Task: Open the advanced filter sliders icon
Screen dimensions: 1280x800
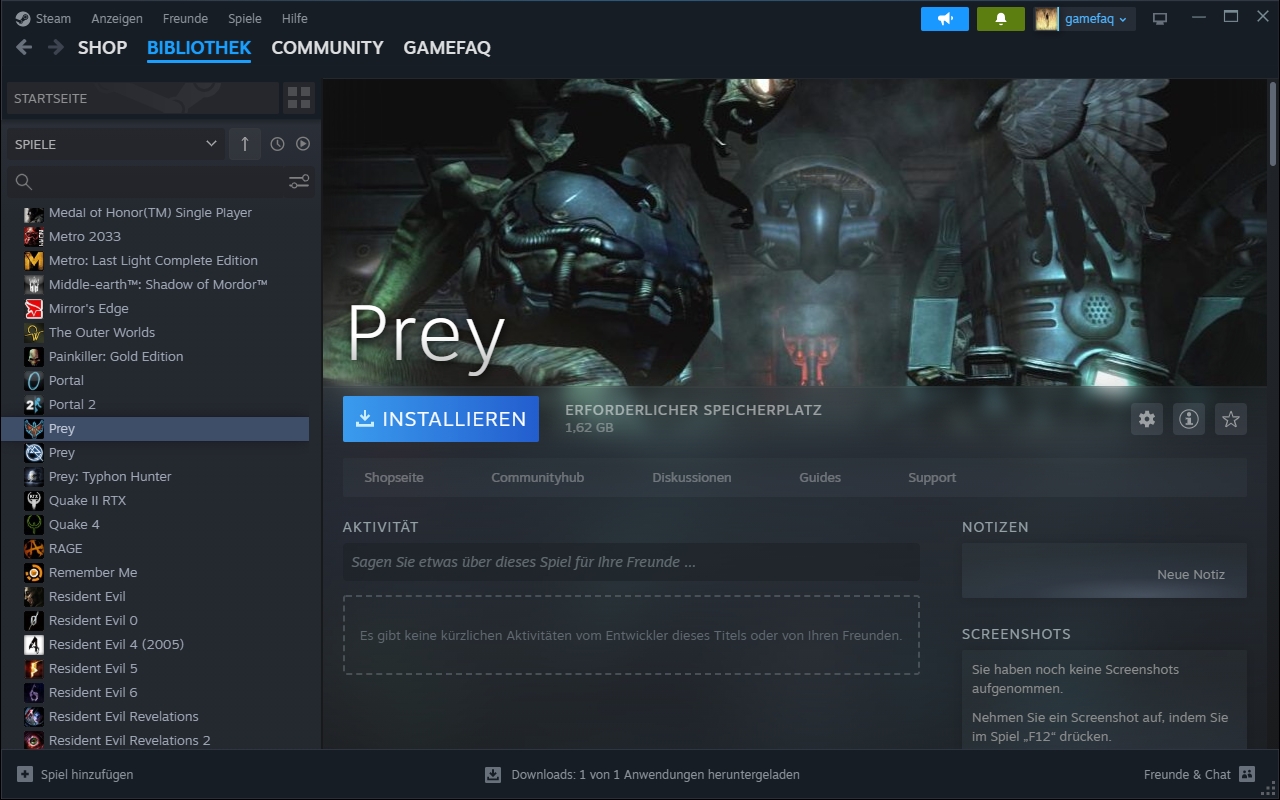Action: 299,181
